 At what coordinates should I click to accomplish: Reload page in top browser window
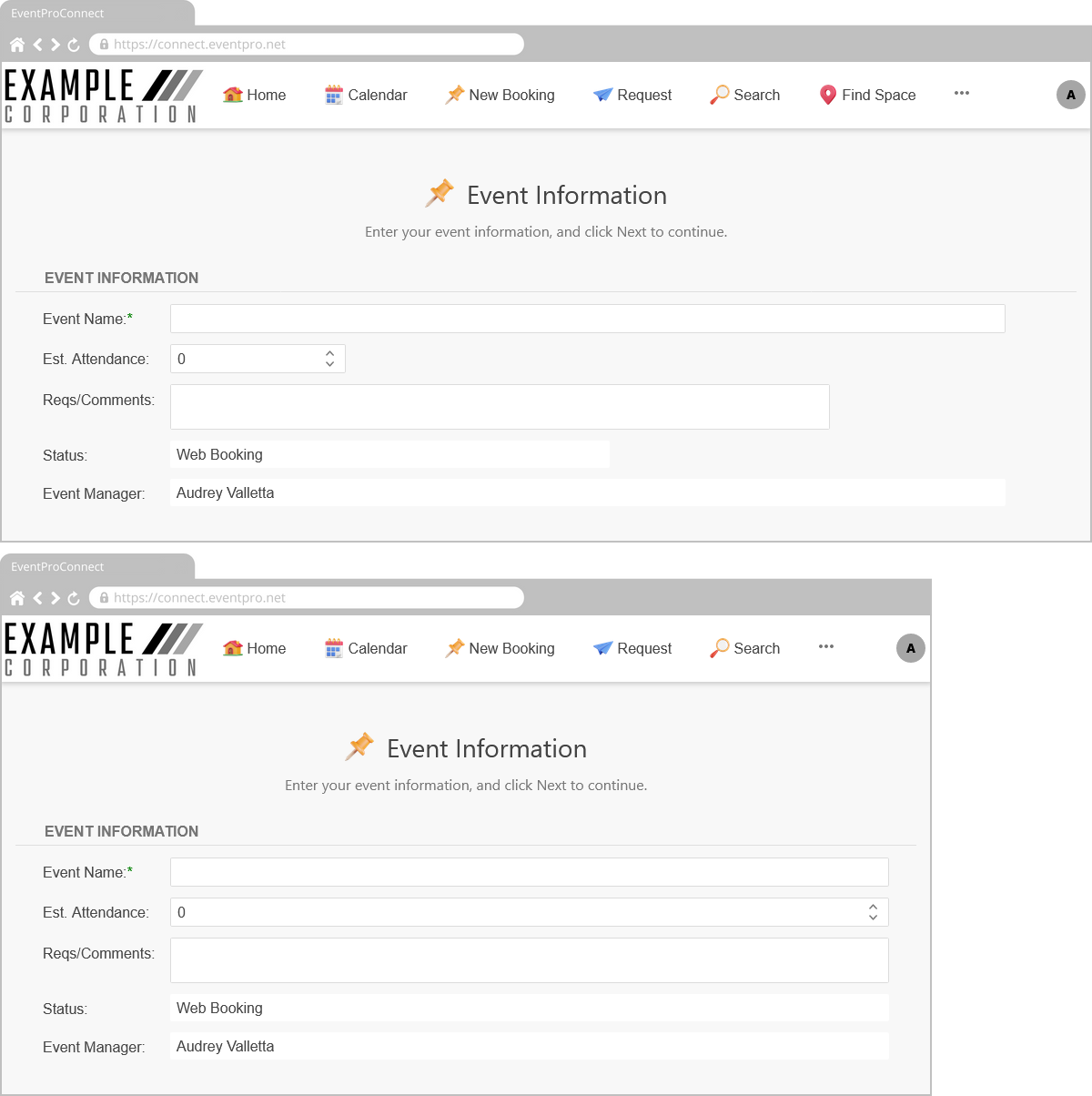[x=74, y=45]
